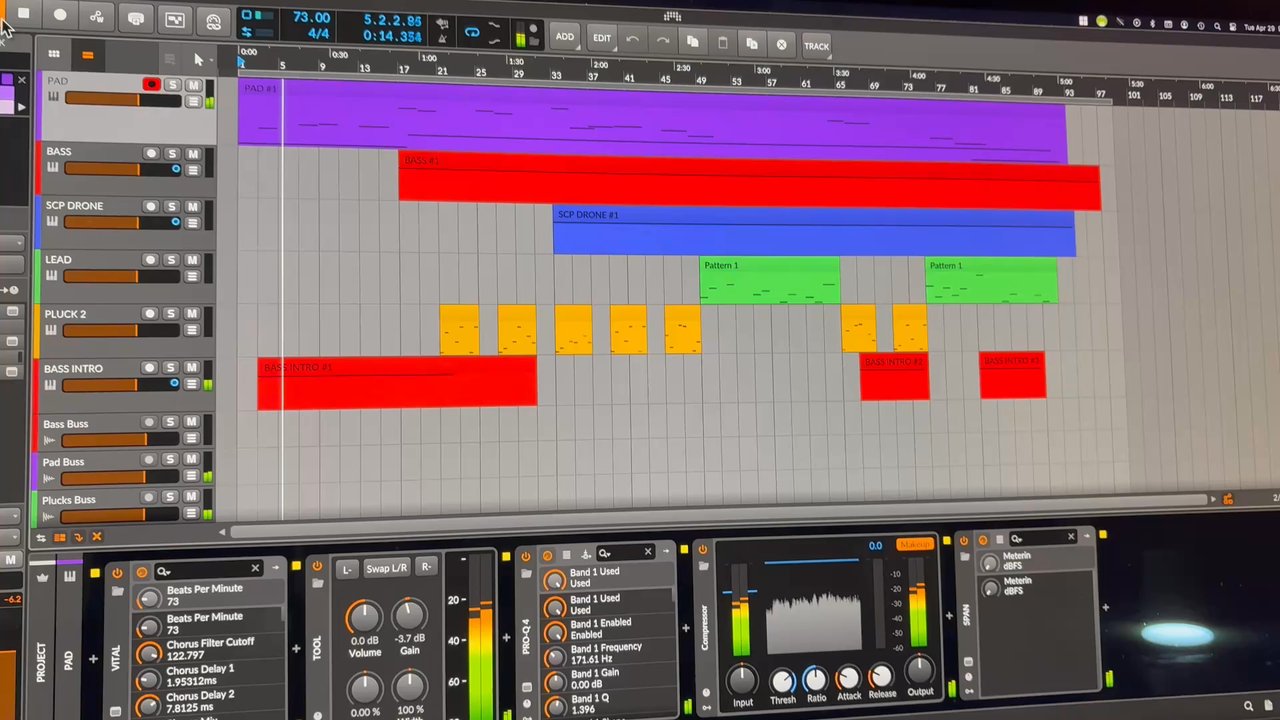Toggle the loop icon in transport
The height and width of the screenshot is (720, 1280).
click(472, 32)
